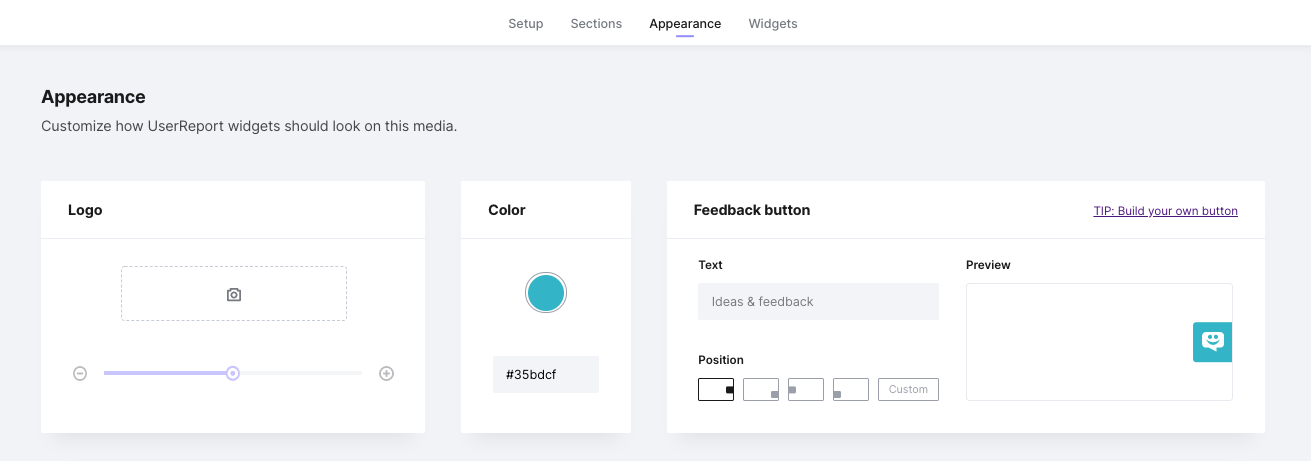Viewport: 1311px width, 461px height.
Task: Choose the Custom position option
Action: click(x=908, y=389)
